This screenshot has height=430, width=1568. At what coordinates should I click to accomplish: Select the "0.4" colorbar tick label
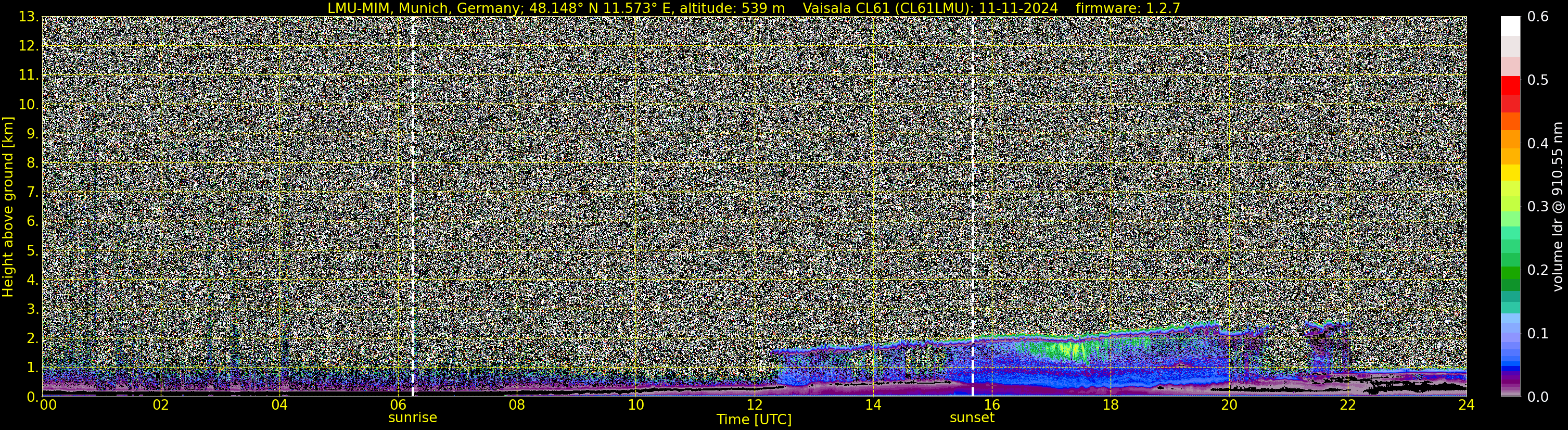pos(1538,144)
